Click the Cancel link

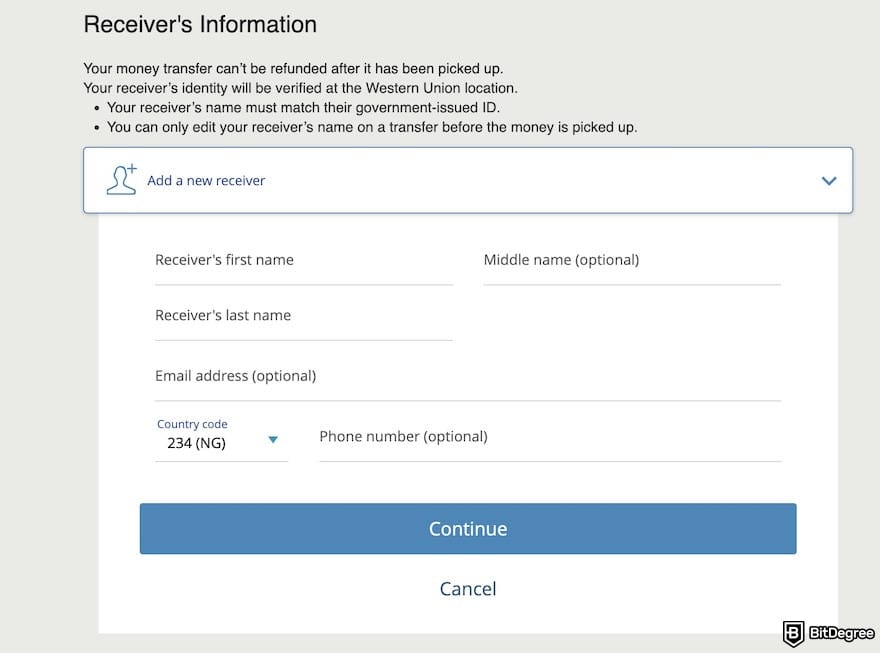click(x=467, y=589)
